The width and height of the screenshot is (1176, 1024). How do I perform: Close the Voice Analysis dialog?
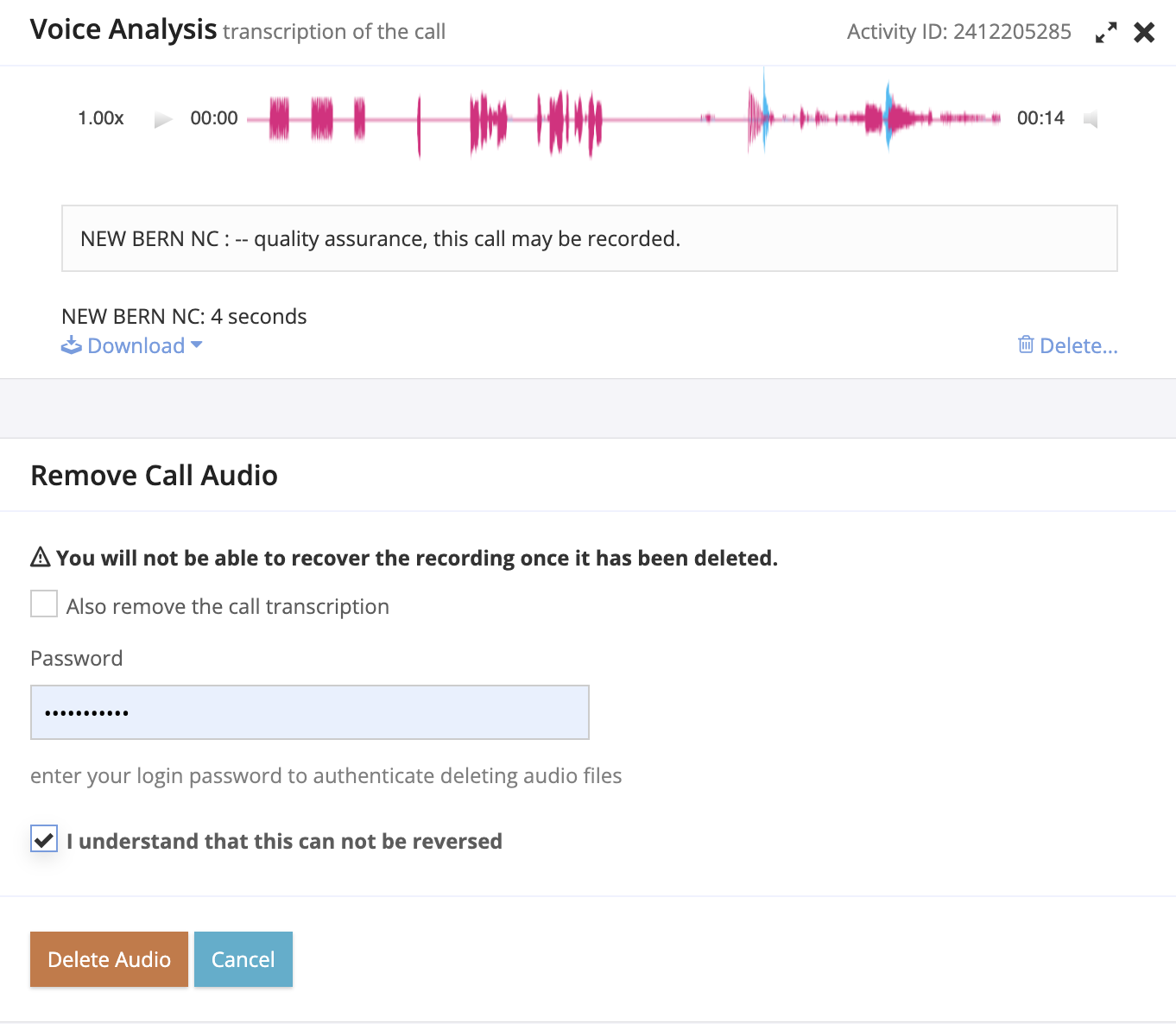[1144, 33]
